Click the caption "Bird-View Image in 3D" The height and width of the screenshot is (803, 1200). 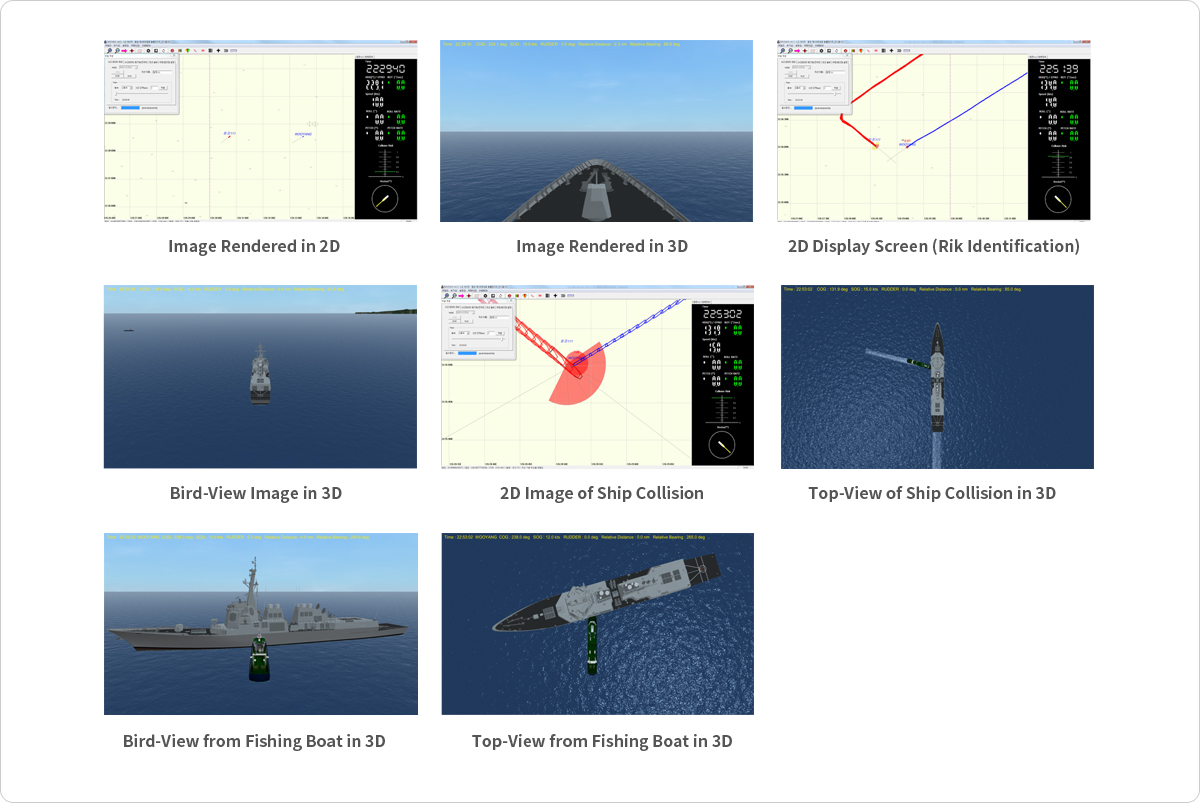pyautogui.click(x=256, y=493)
